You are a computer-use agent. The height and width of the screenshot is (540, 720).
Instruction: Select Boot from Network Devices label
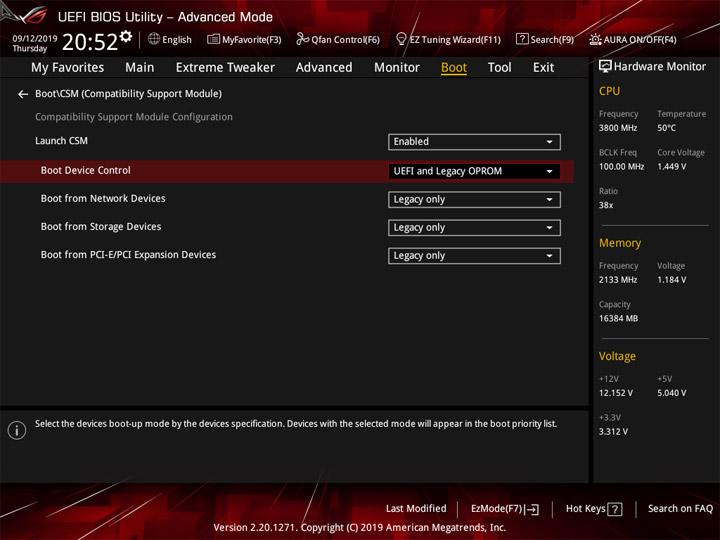103,198
